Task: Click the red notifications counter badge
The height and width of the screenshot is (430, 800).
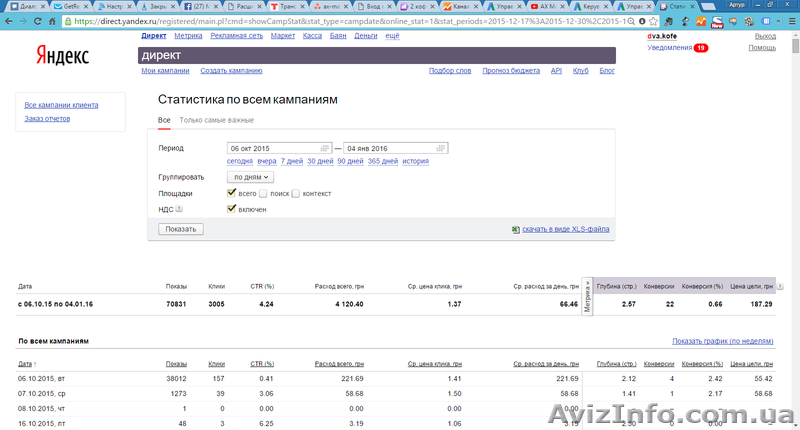Action: point(701,47)
